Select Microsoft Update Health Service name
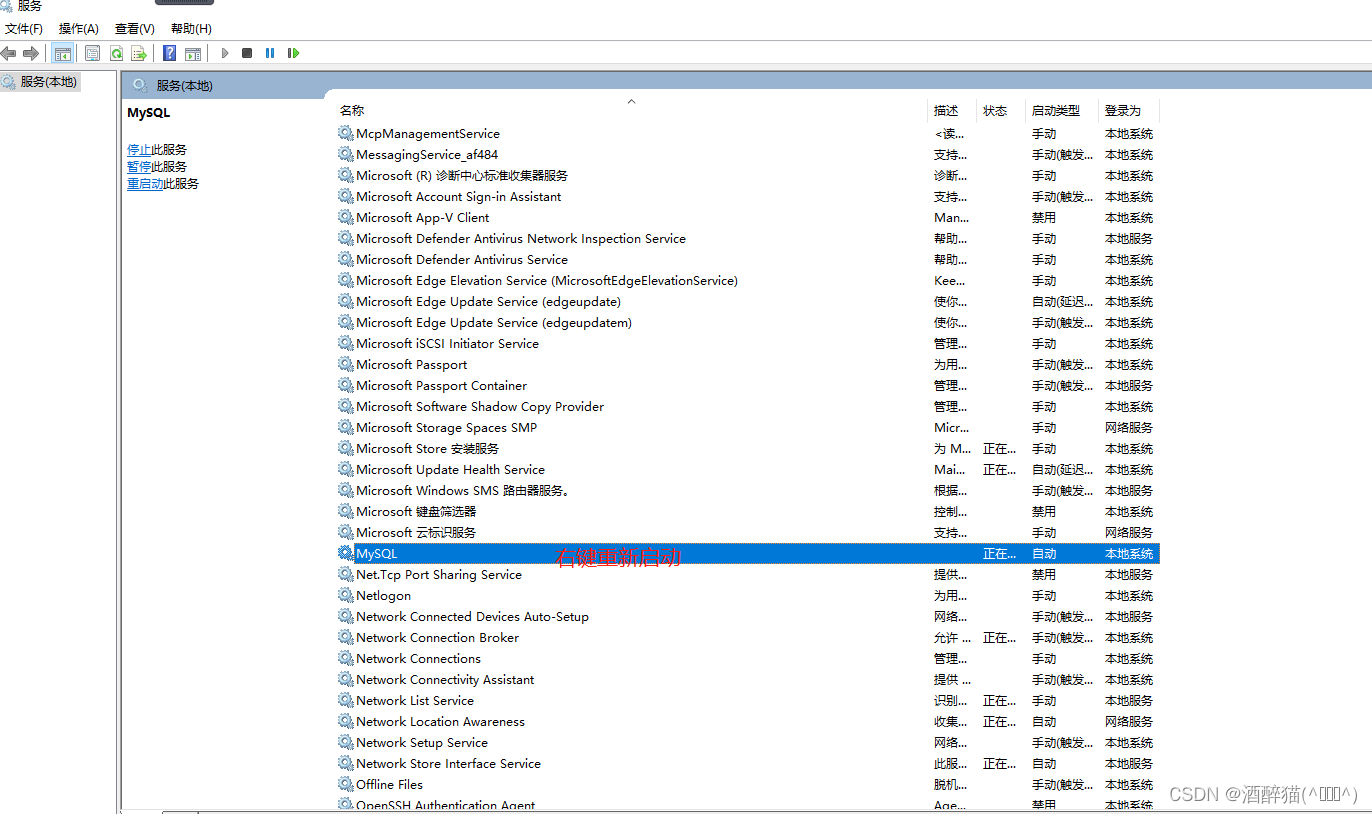The image size is (1372, 814). pos(451,469)
